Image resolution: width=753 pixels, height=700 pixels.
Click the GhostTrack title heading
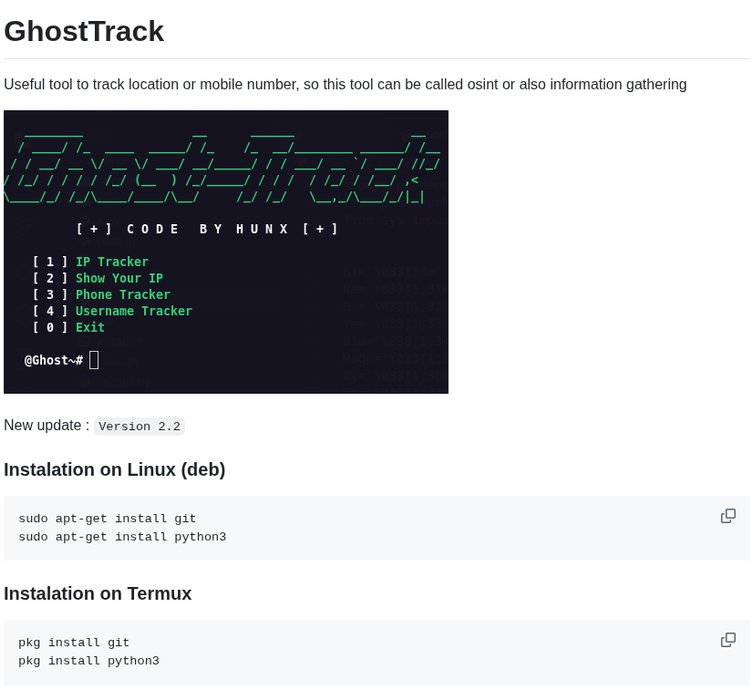pyautogui.click(x=84, y=31)
